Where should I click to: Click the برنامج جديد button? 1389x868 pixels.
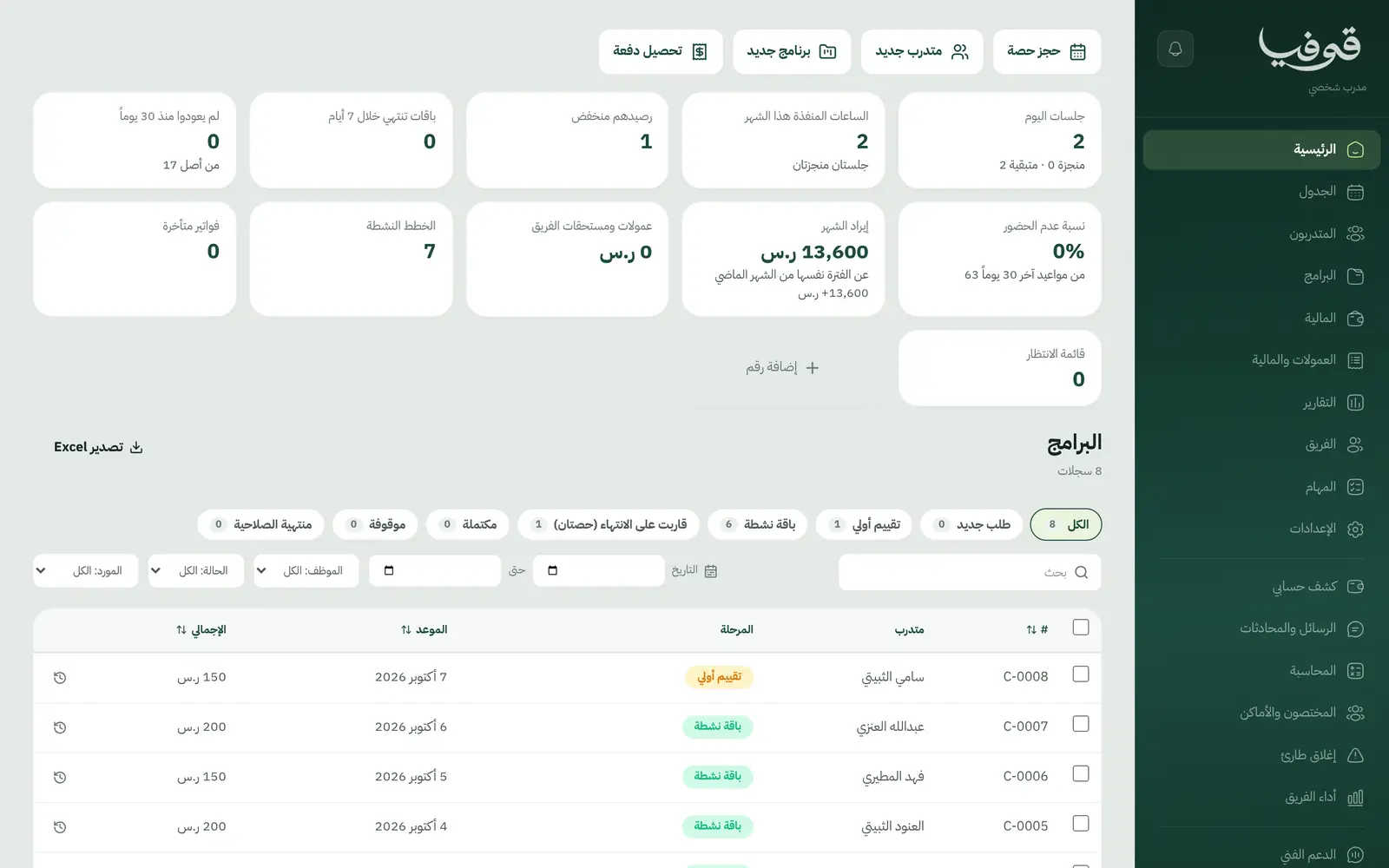pyautogui.click(x=792, y=51)
